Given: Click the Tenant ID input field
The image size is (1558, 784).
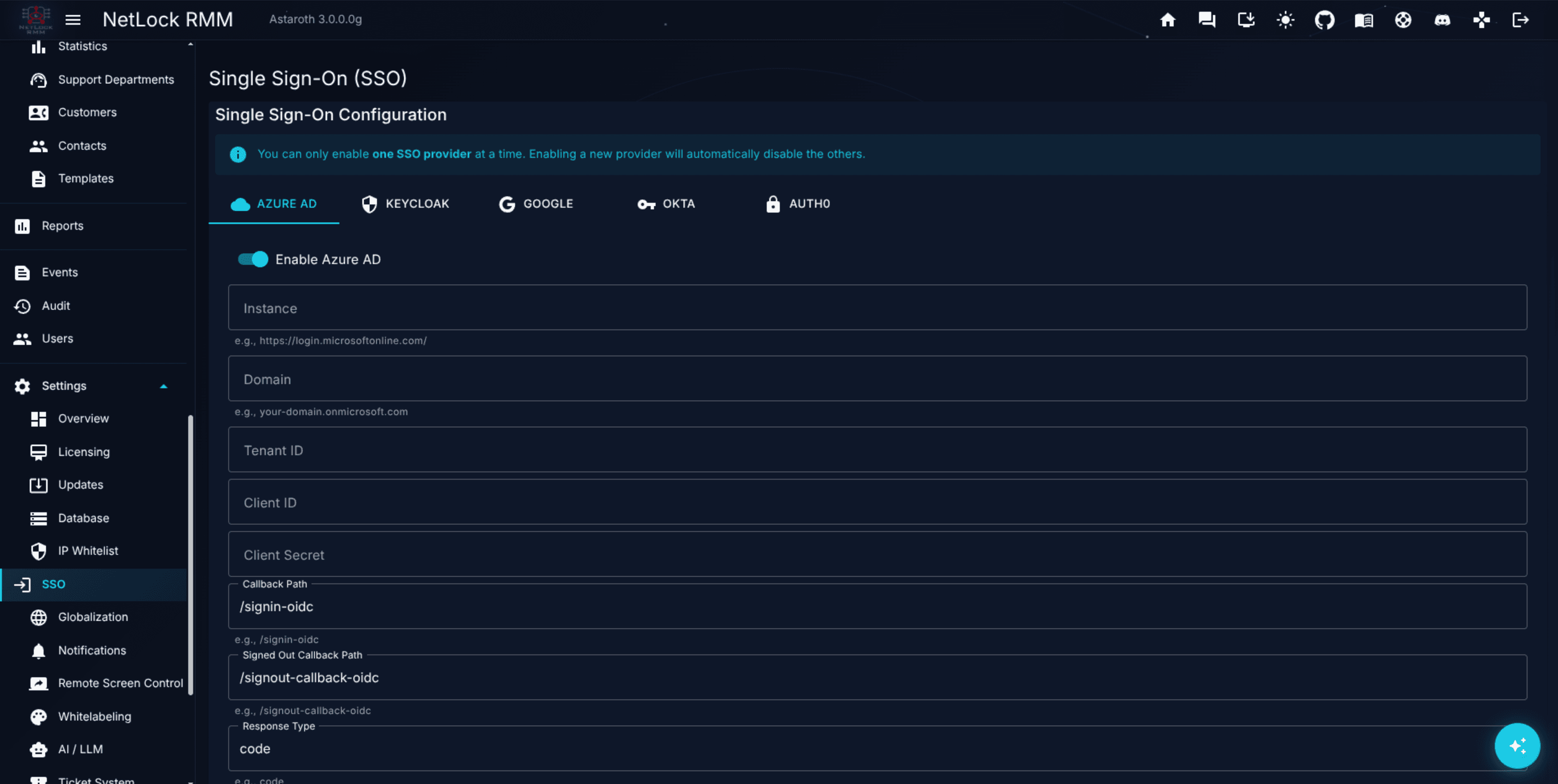Looking at the screenshot, I should coord(877,450).
